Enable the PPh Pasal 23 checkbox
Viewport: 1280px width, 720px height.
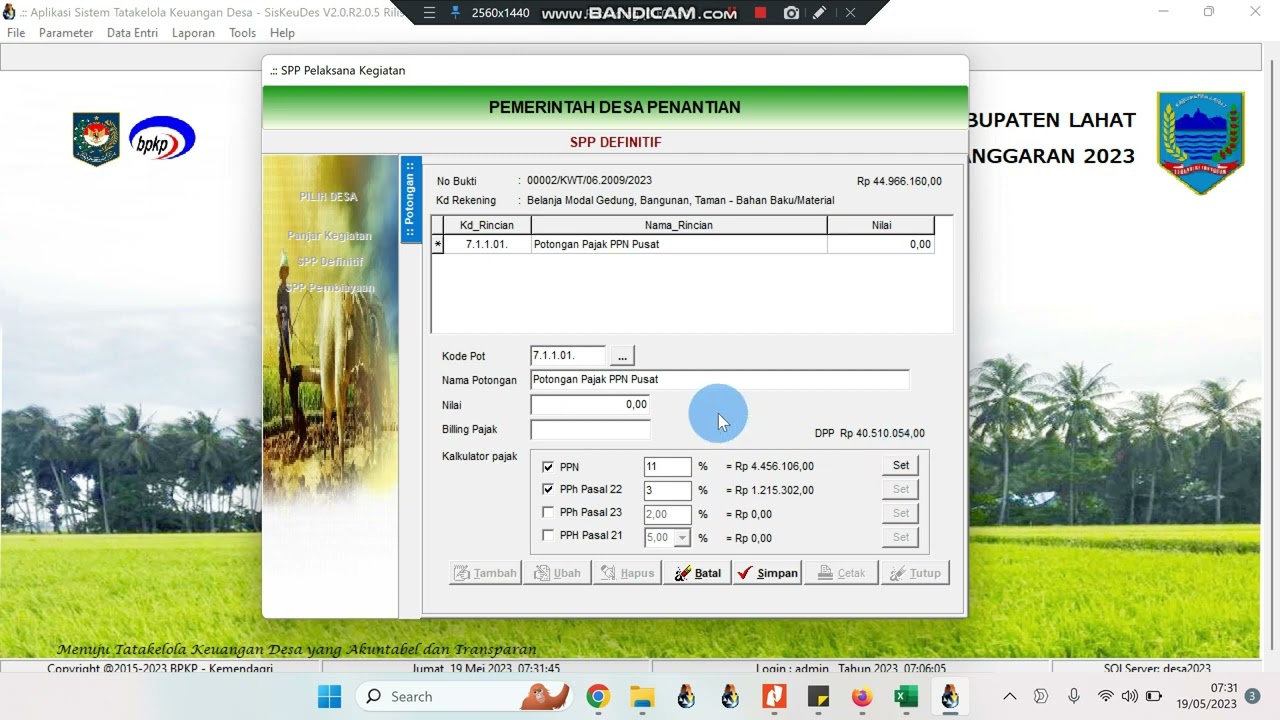(548, 513)
